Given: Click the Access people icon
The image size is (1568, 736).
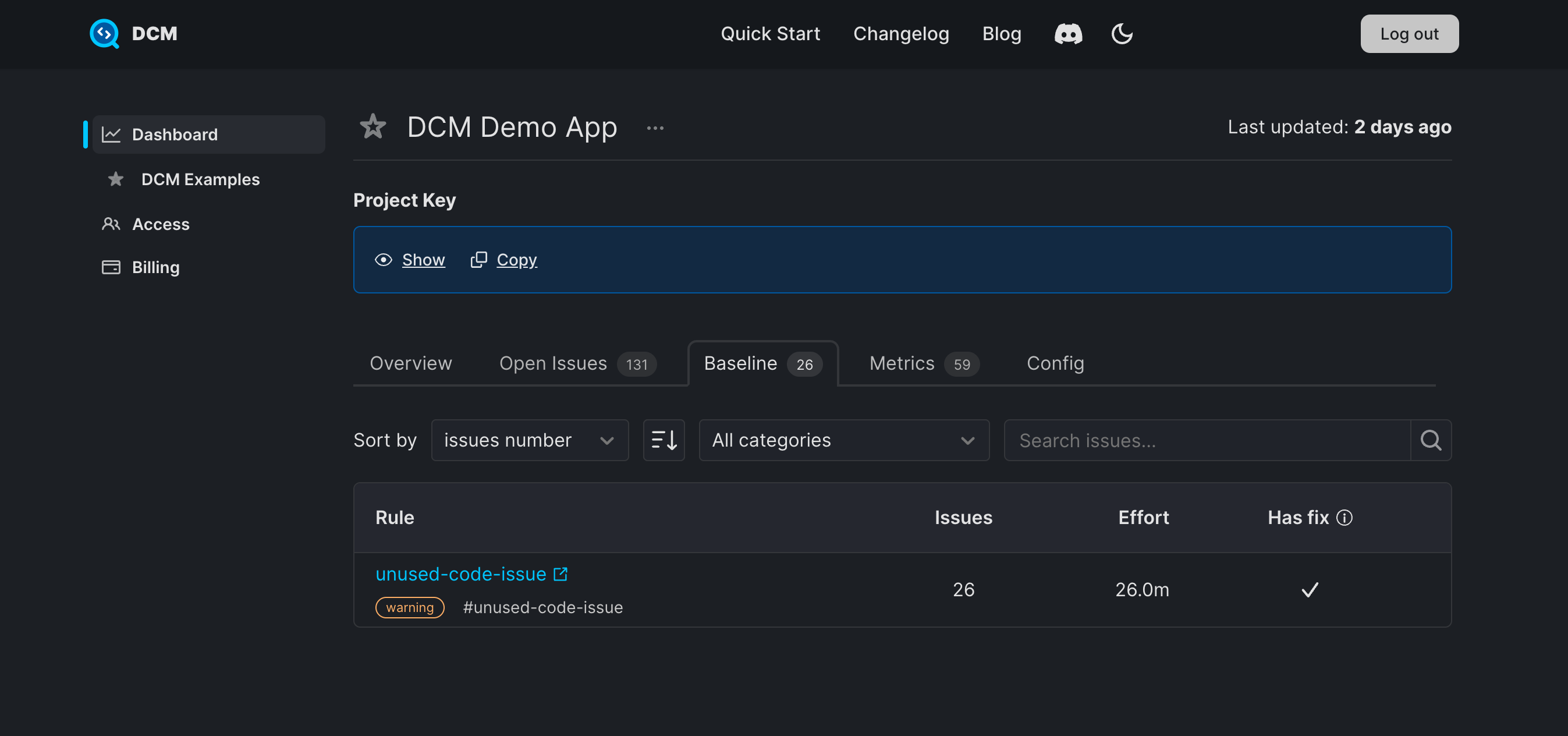Looking at the screenshot, I should [111, 224].
